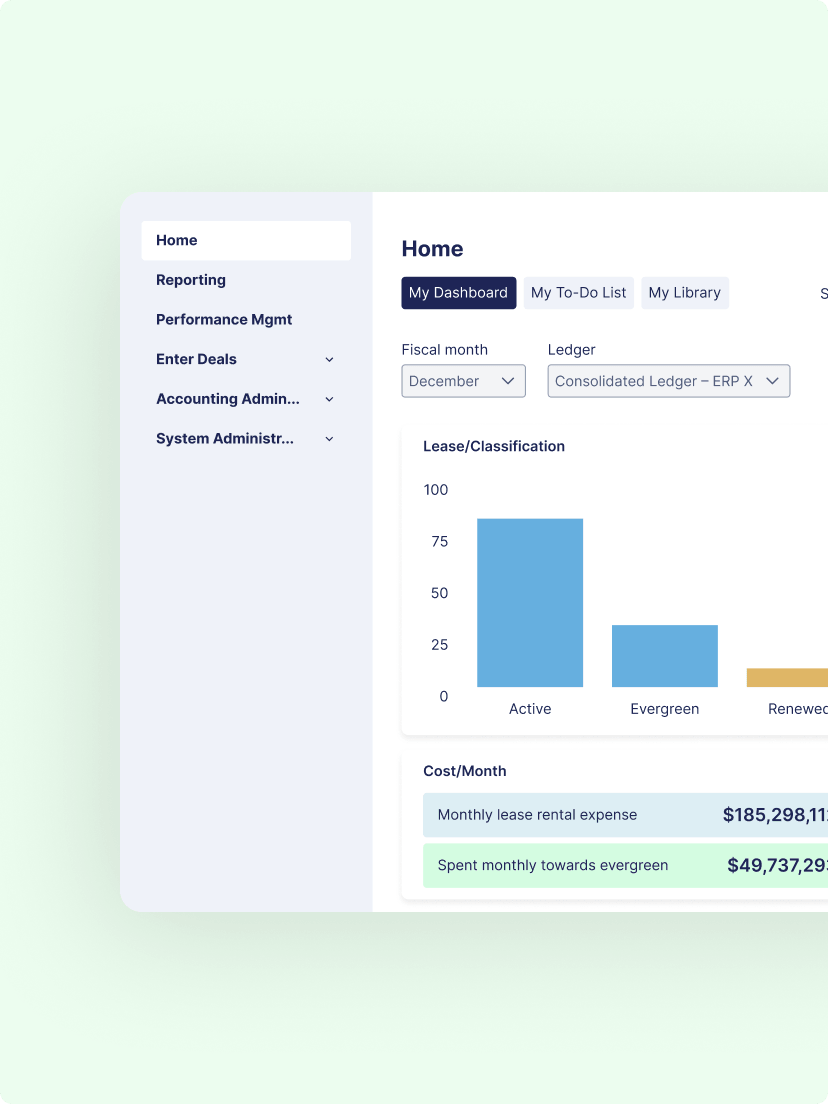The image size is (828, 1104).
Task: Open the Consolidated Ledger dropdown
Action: pos(669,381)
